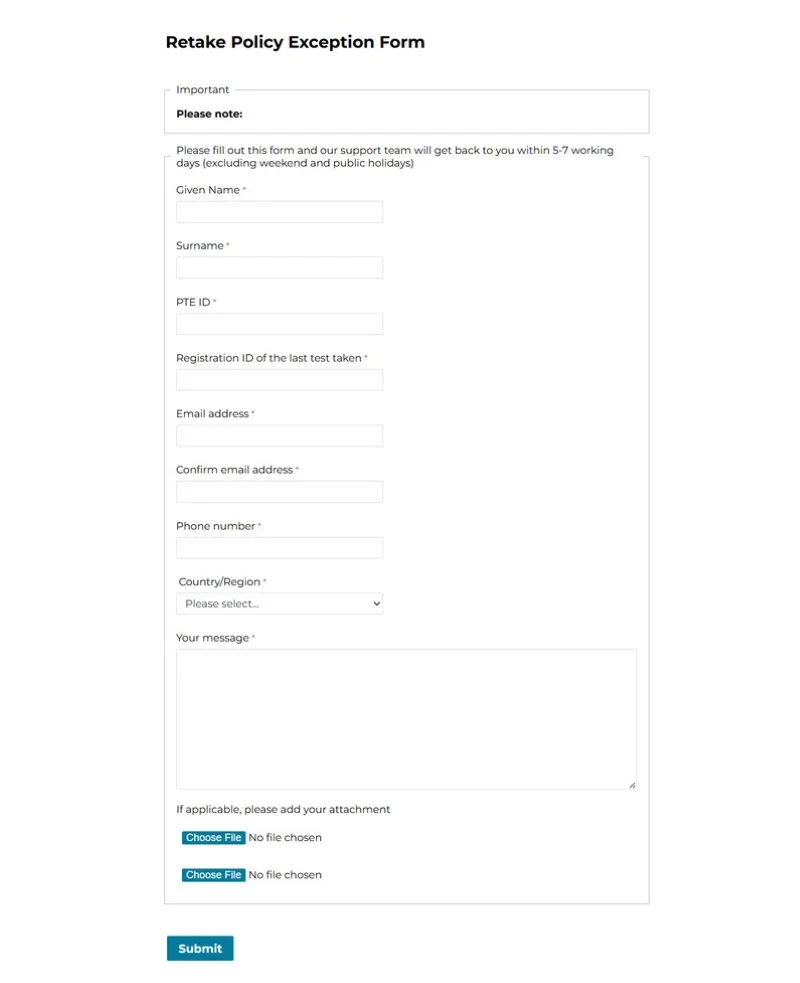The width and height of the screenshot is (800, 983).
Task: Select the Registration ID of last test field
Action: 279,379
